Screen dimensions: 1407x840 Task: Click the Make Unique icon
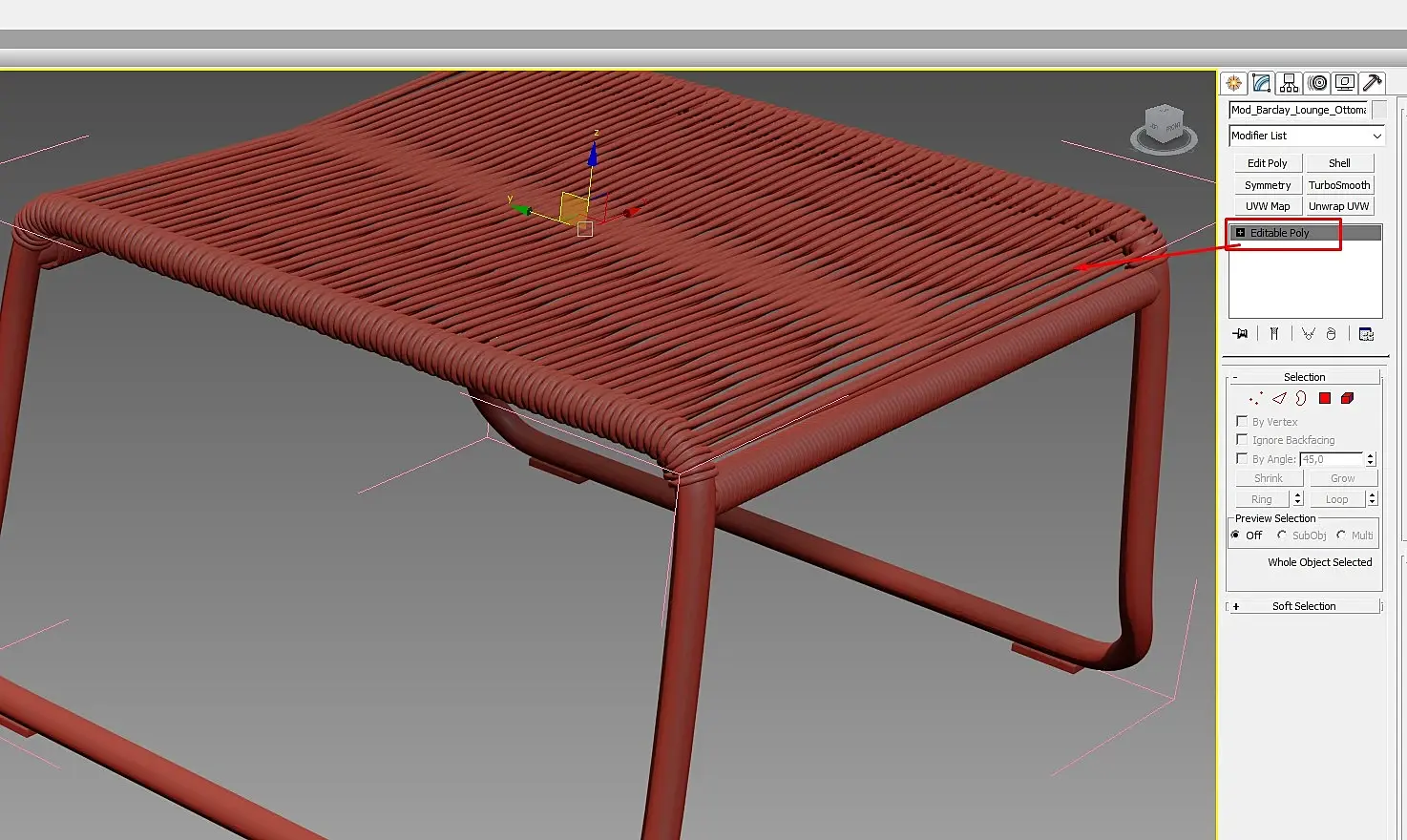(1308, 334)
